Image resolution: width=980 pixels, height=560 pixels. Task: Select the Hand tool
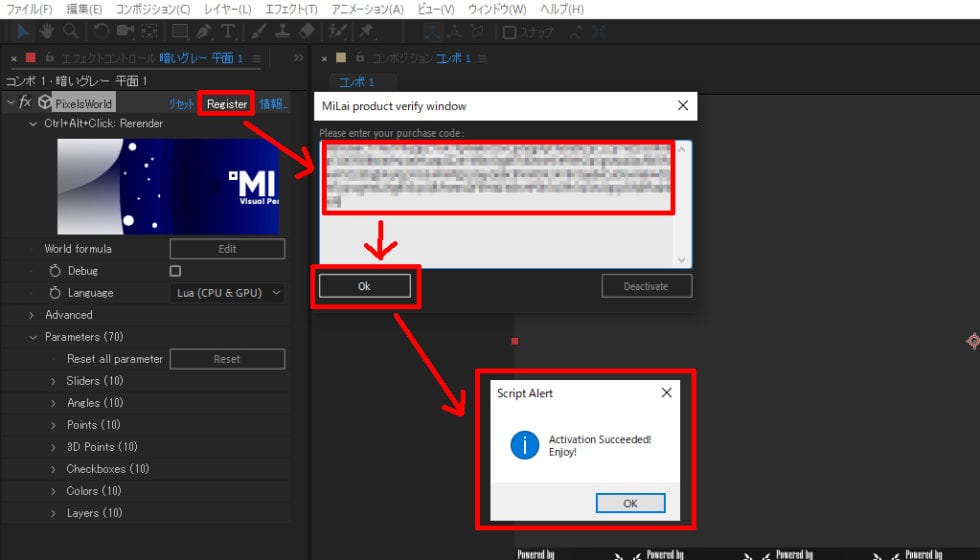click(x=47, y=32)
